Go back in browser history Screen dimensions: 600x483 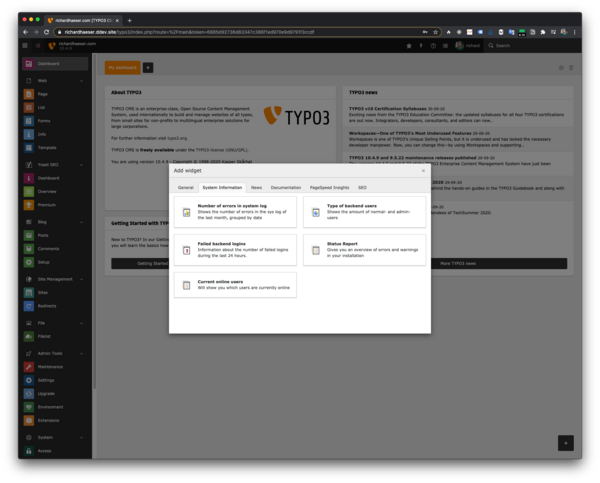coord(26,32)
